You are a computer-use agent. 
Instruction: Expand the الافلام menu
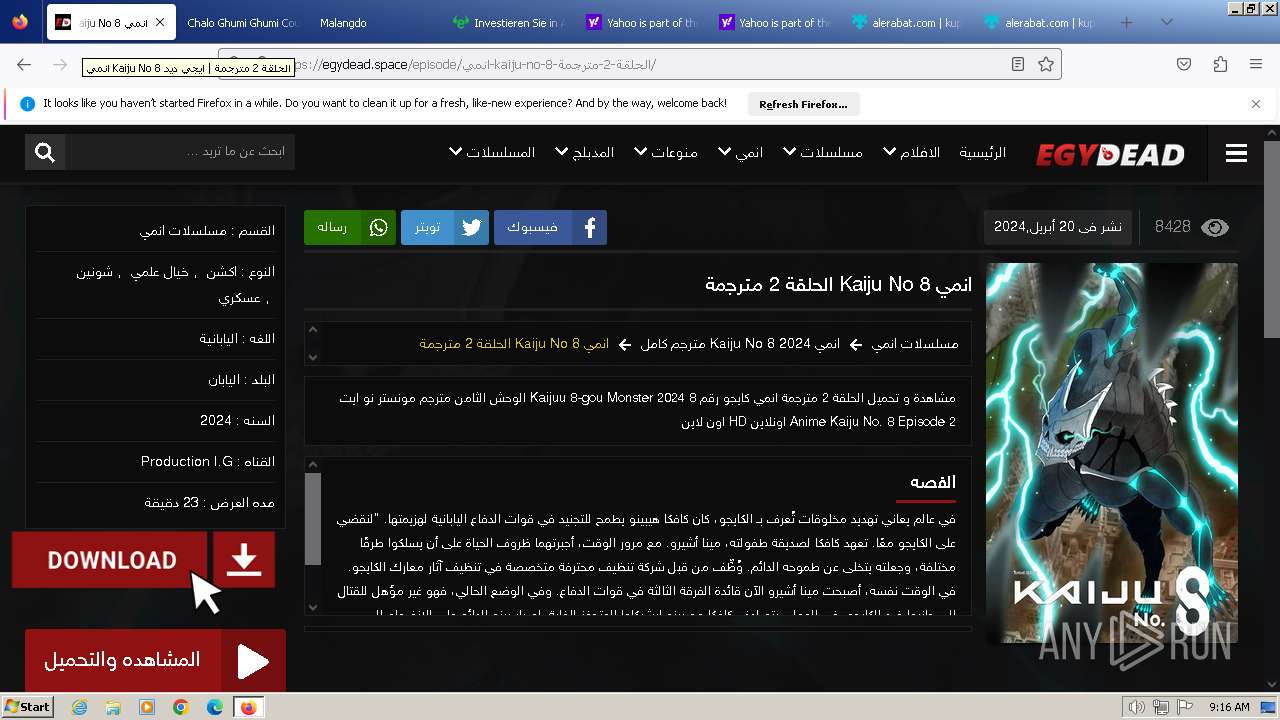point(911,152)
